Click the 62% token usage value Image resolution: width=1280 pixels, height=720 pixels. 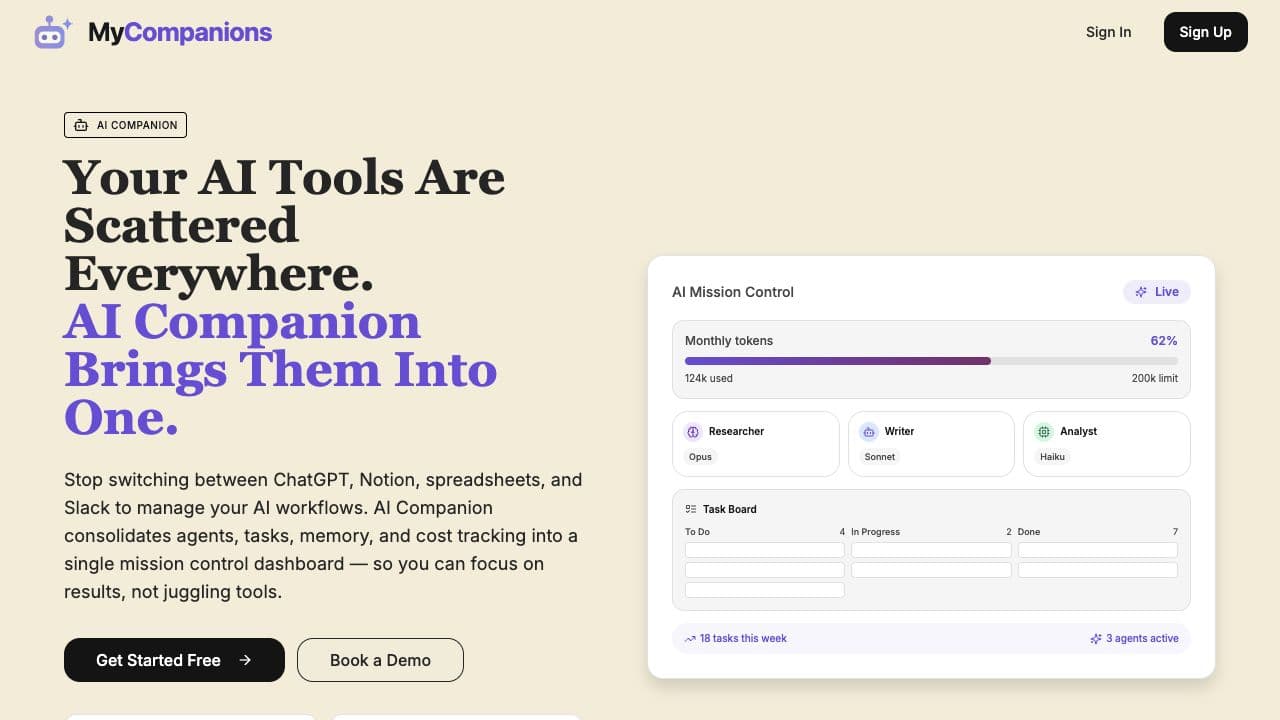[x=1164, y=341]
